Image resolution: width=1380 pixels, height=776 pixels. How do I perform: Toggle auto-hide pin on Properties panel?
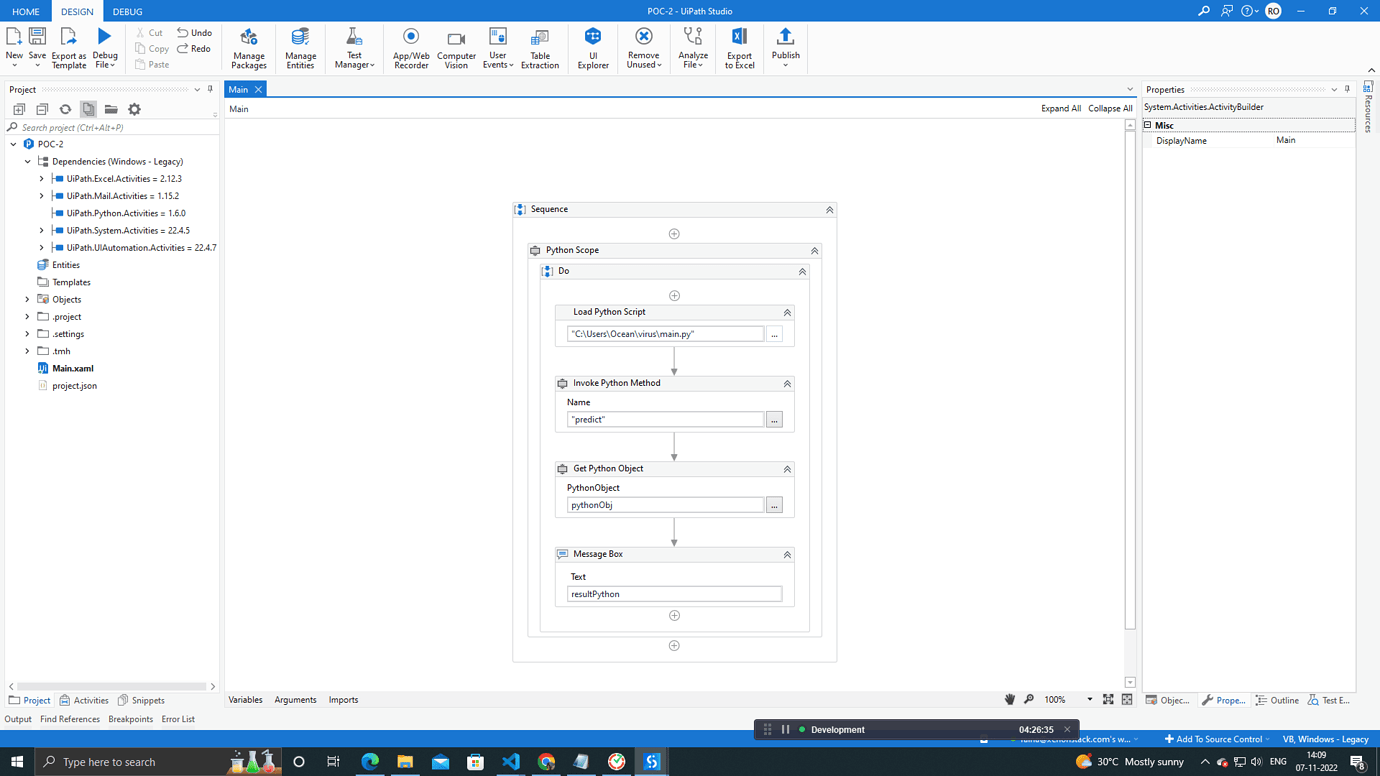pyautogui.click(x=1347, y=90)
